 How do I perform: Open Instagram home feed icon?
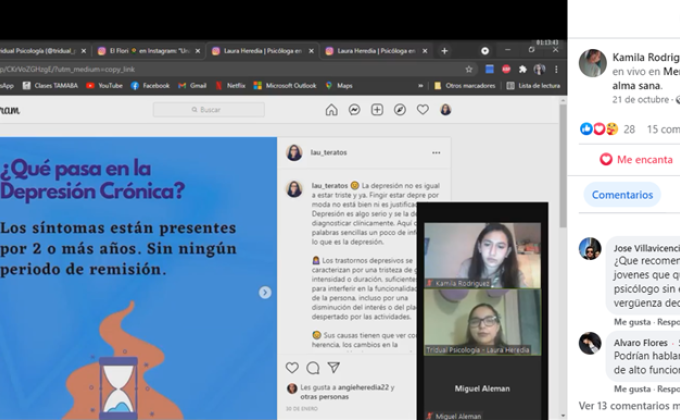point(332,110)
